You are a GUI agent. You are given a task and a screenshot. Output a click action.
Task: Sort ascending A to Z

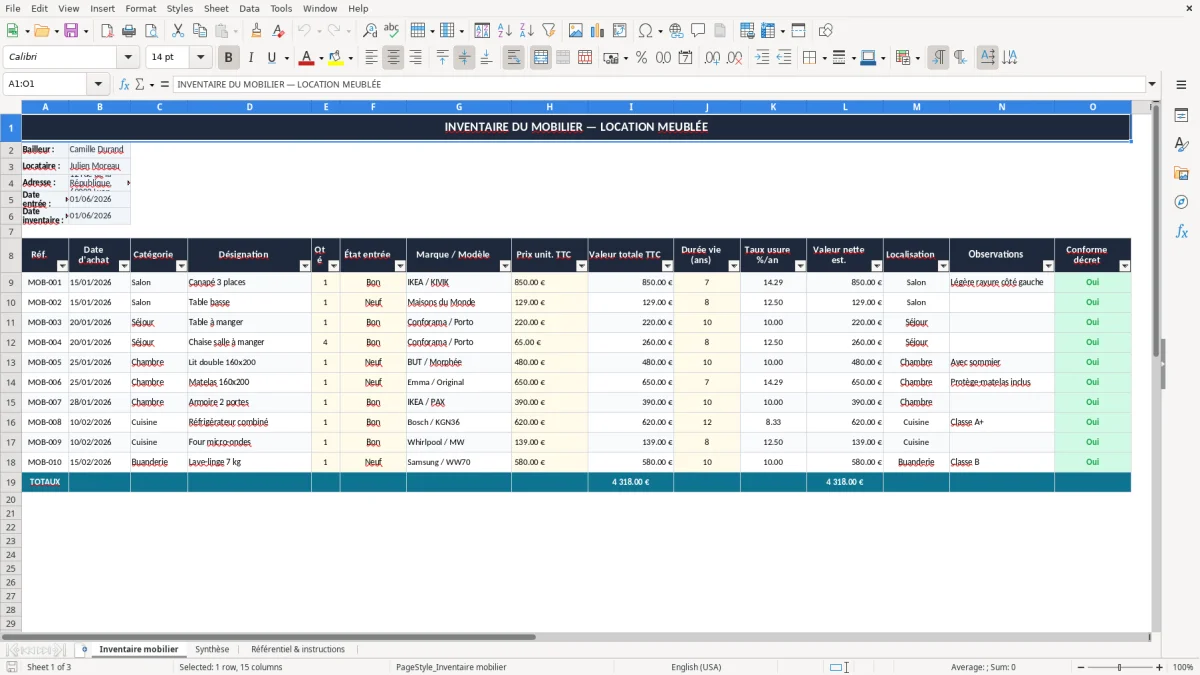tap(505, 31)
